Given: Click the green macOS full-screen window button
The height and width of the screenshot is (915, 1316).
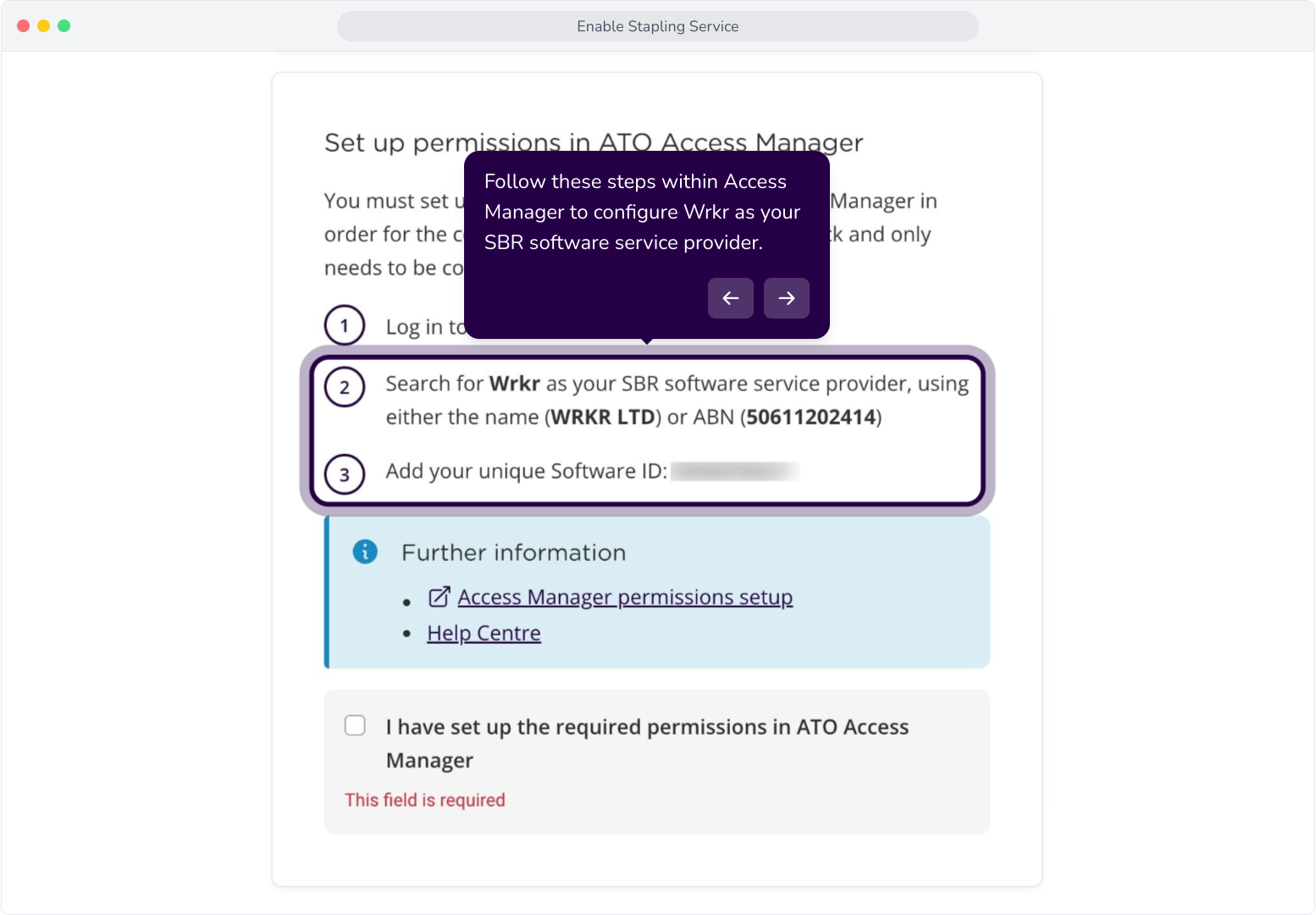Looking at the screenshot, I should 64,26.
